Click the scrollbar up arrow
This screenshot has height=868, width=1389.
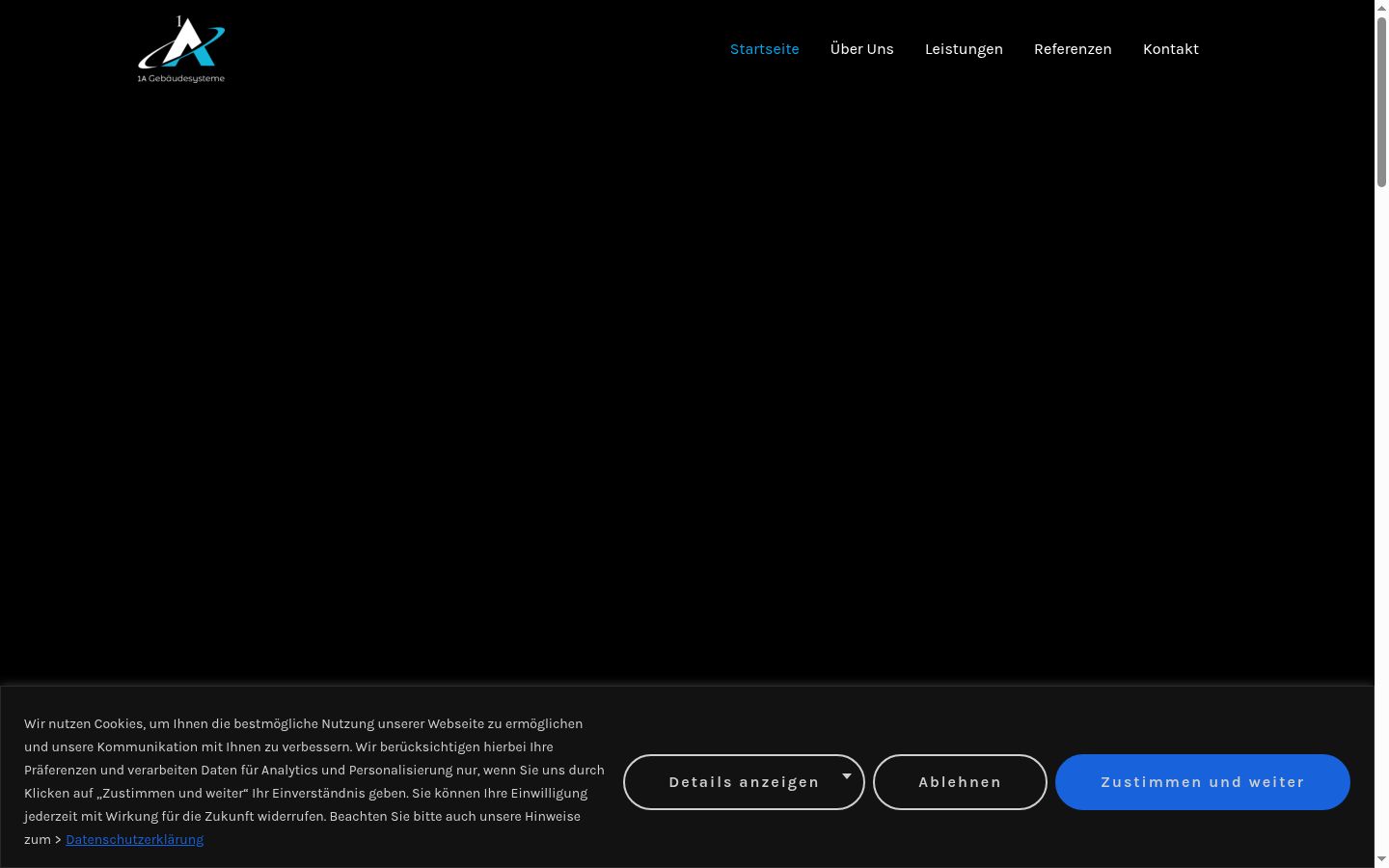[1381, 8]
